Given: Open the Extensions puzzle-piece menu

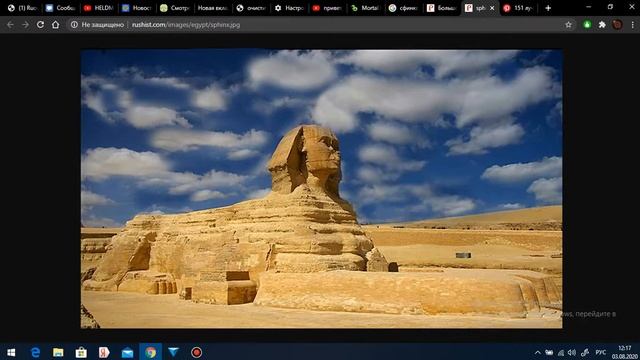Looking at the screenshot, I should [602, 25].
